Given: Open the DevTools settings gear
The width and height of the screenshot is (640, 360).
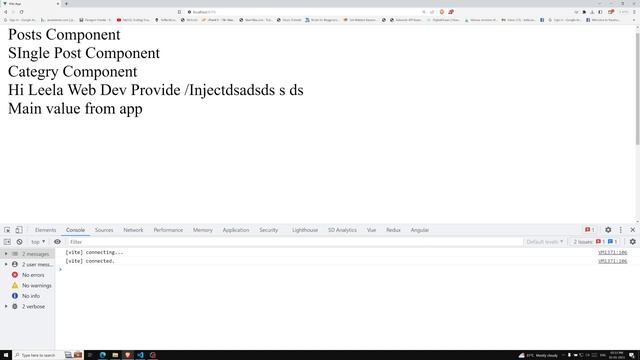Looking at the screenshot, I should (608, 230).
